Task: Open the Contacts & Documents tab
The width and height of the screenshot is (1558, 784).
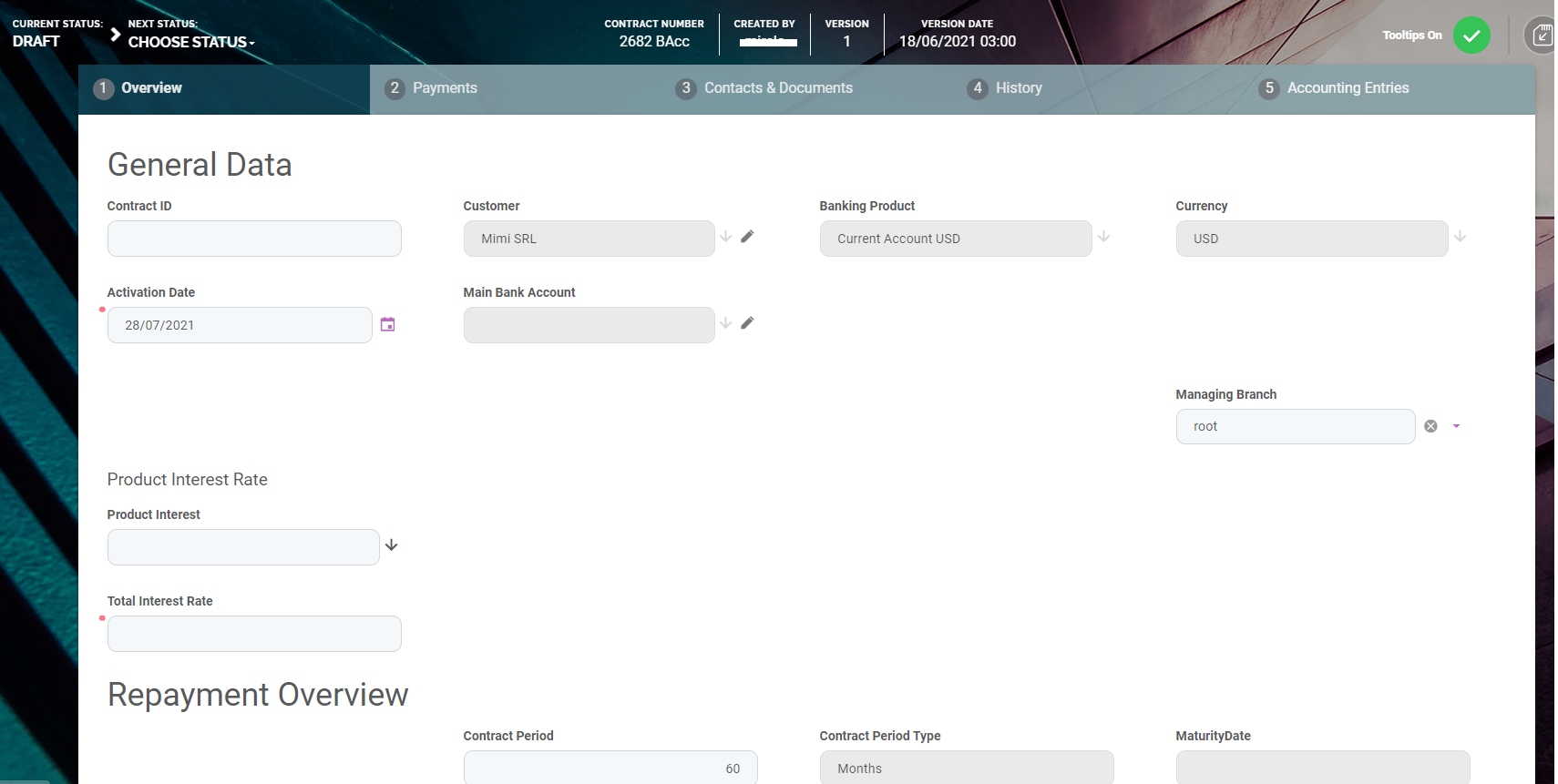Action: 777,88
